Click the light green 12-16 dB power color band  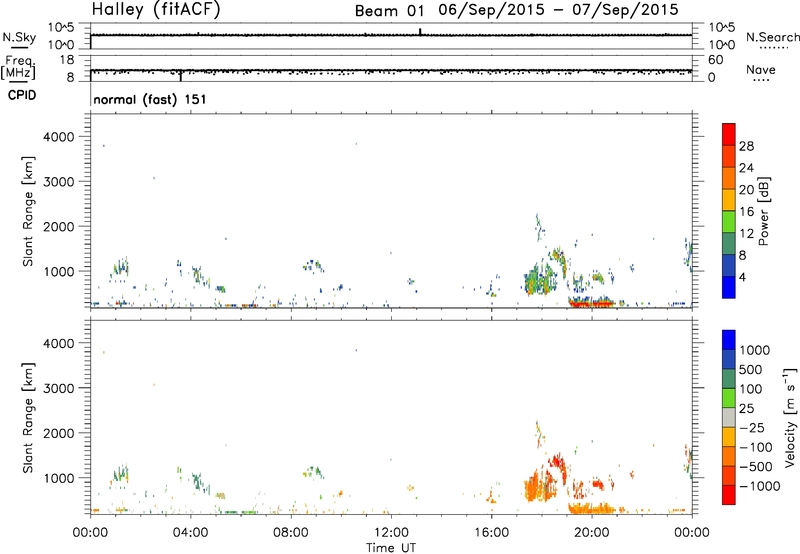729,221
